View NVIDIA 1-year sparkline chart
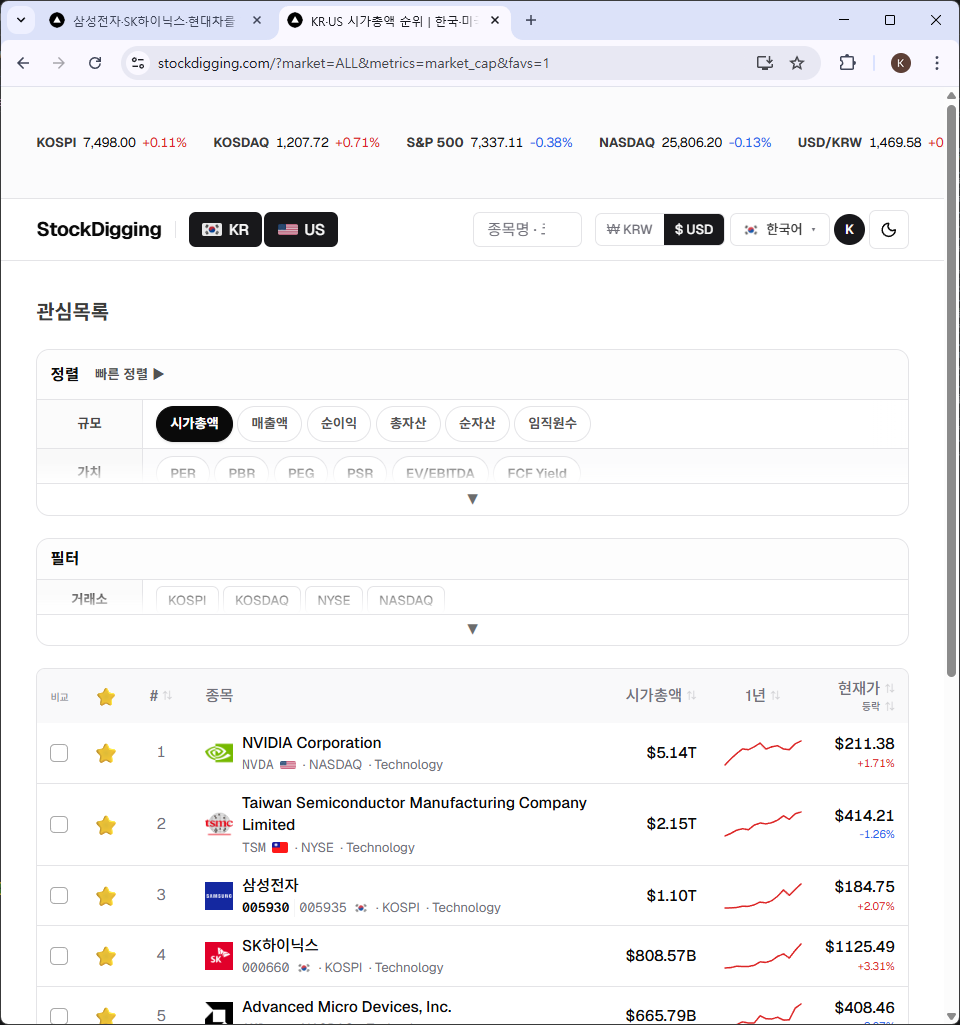The image size is (960, 1025). 763,752
